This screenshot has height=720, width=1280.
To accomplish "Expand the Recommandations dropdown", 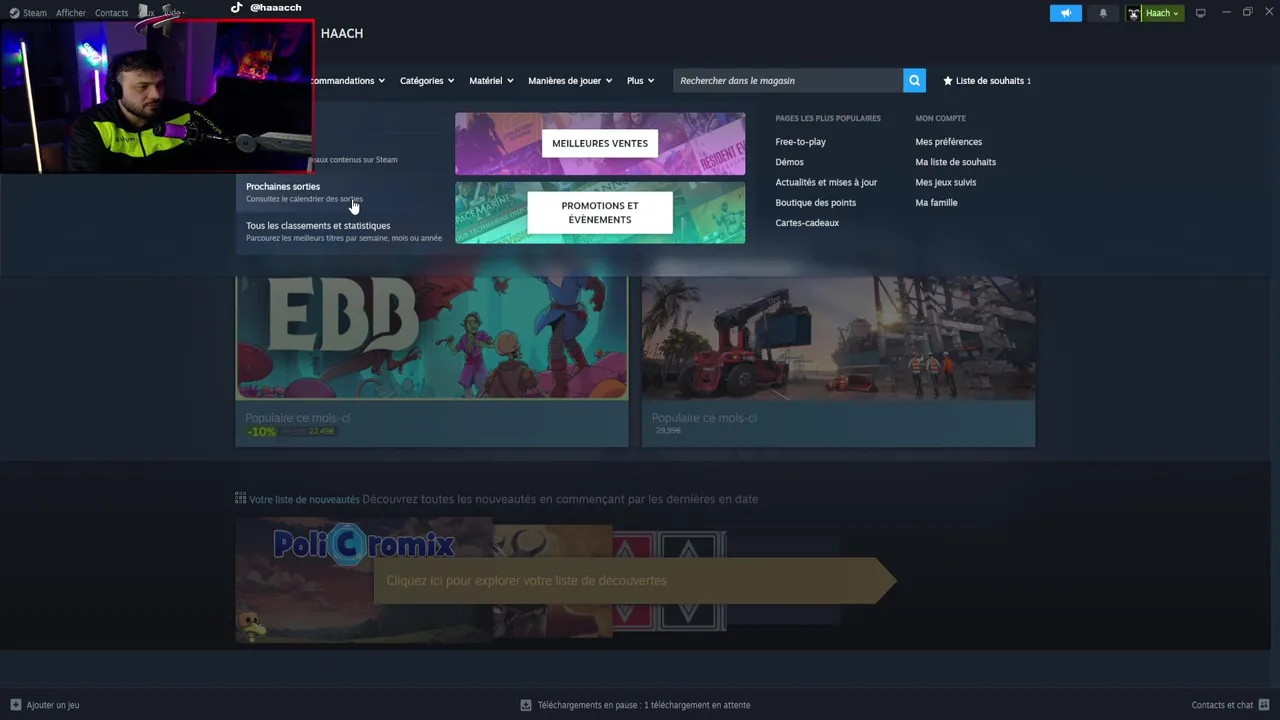I will click(x=347, y=81).
